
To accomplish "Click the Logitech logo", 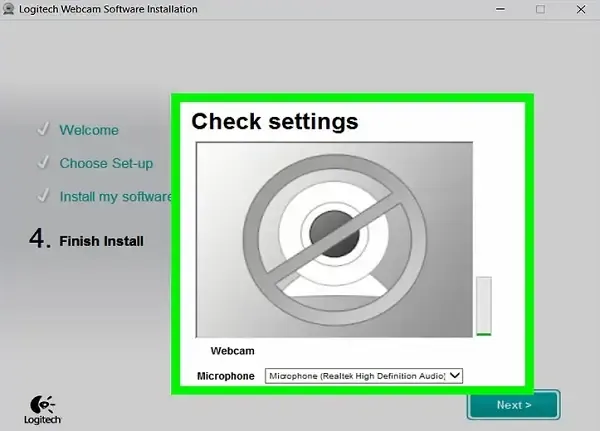I will coord(42,410).
